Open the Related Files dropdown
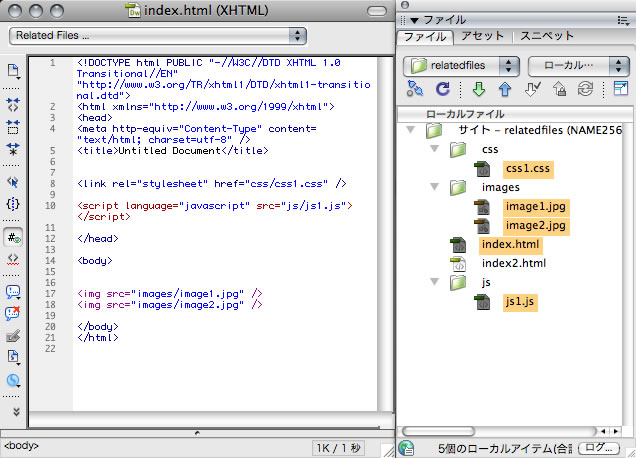This screenshot has height=458, width=636. (x=158, y=36)
